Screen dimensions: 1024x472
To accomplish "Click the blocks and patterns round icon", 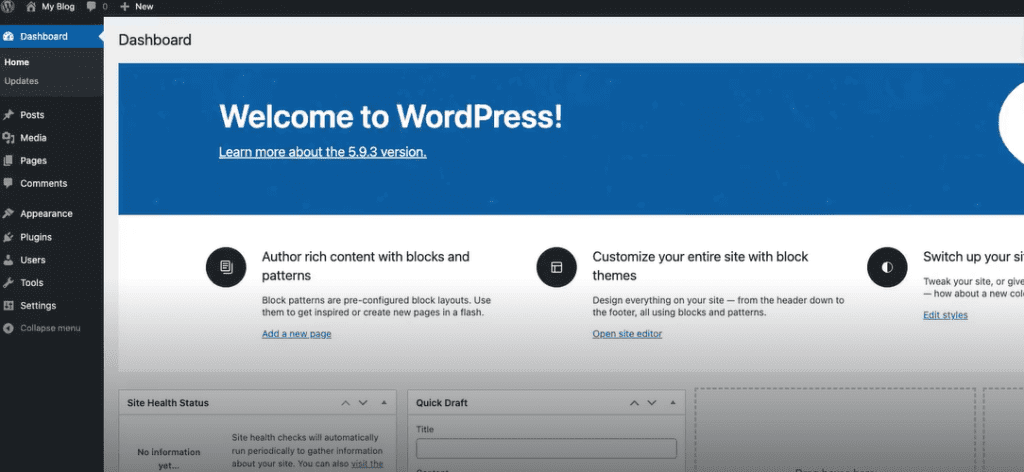I will tap(226, 267).
